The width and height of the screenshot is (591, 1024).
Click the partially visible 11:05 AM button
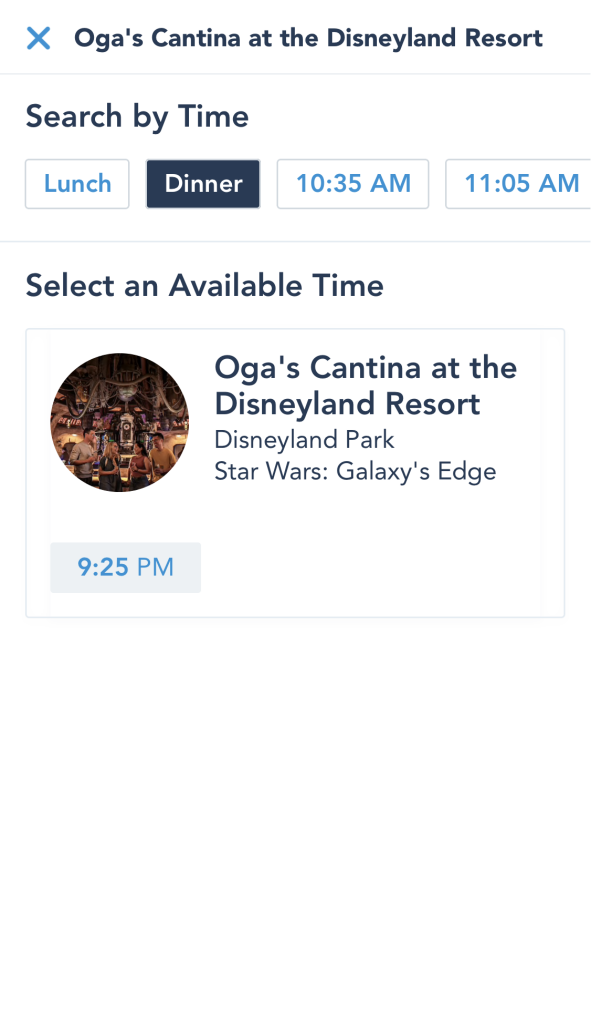(x=519, y=184)
